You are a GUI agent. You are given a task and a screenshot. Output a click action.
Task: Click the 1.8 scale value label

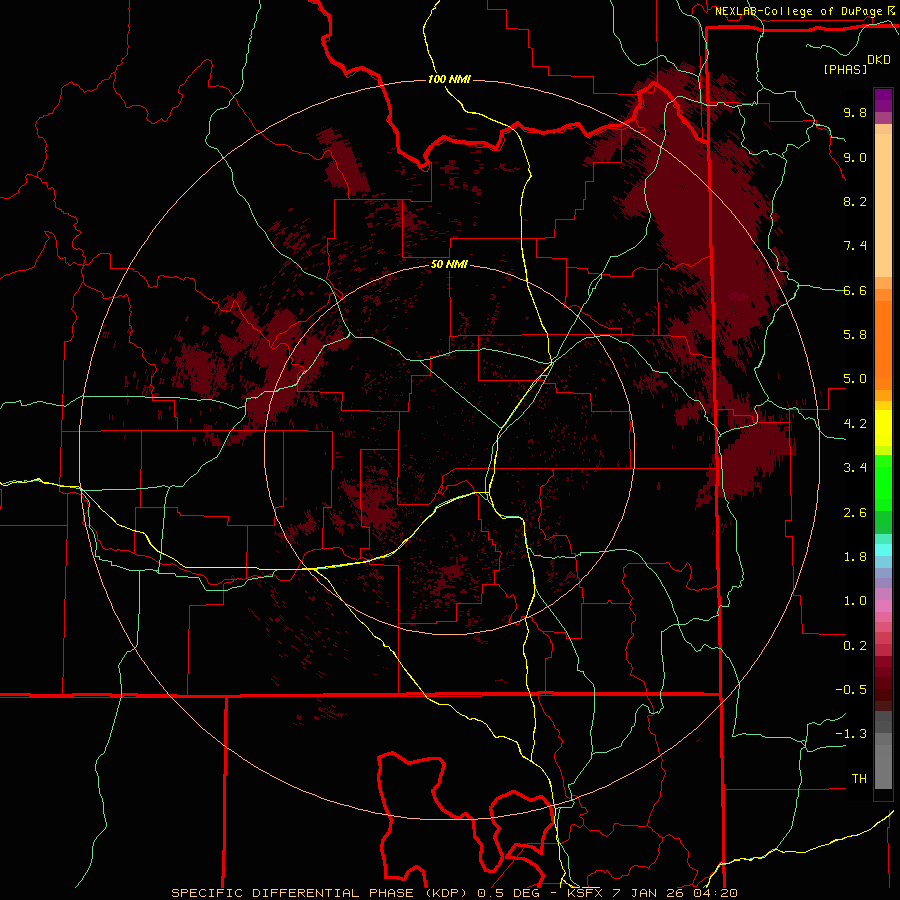tap(855, 557)
